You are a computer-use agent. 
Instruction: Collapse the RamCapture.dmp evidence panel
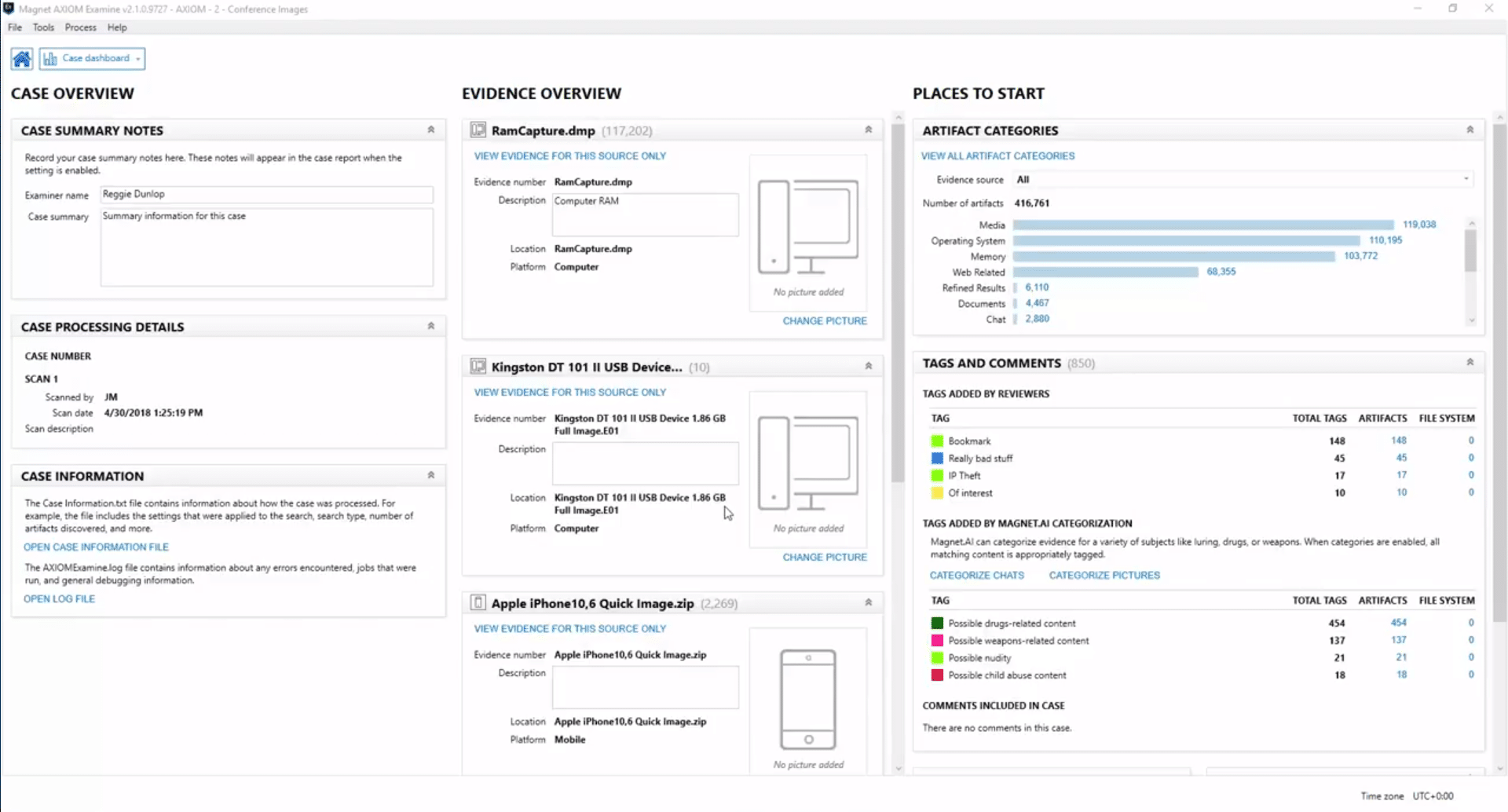coord(869,130)
